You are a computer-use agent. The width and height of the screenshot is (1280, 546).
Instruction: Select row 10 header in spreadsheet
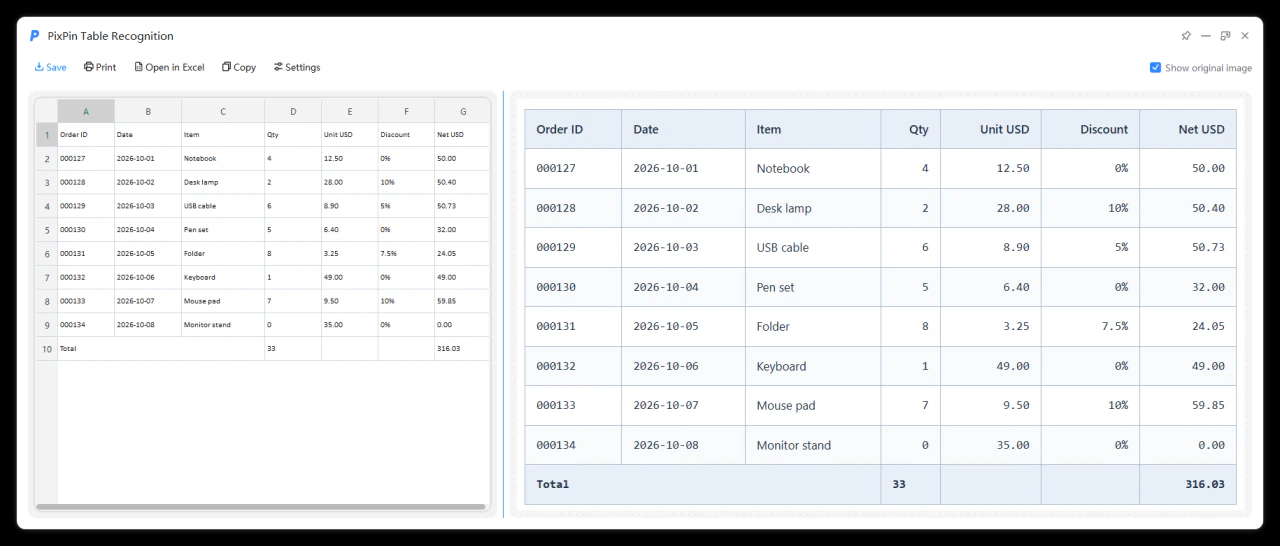[47, 348]
